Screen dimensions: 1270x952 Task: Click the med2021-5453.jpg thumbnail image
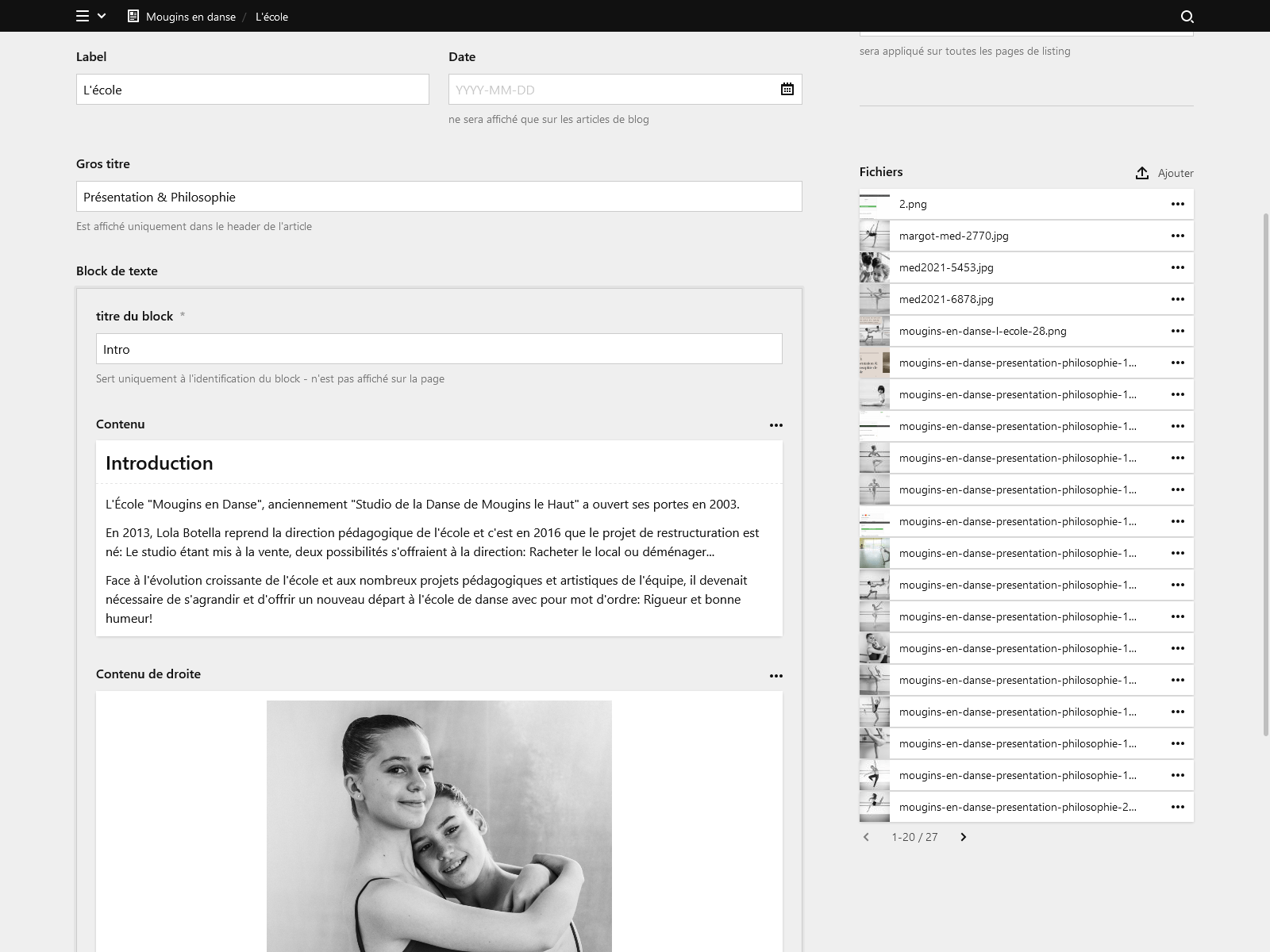874,267
